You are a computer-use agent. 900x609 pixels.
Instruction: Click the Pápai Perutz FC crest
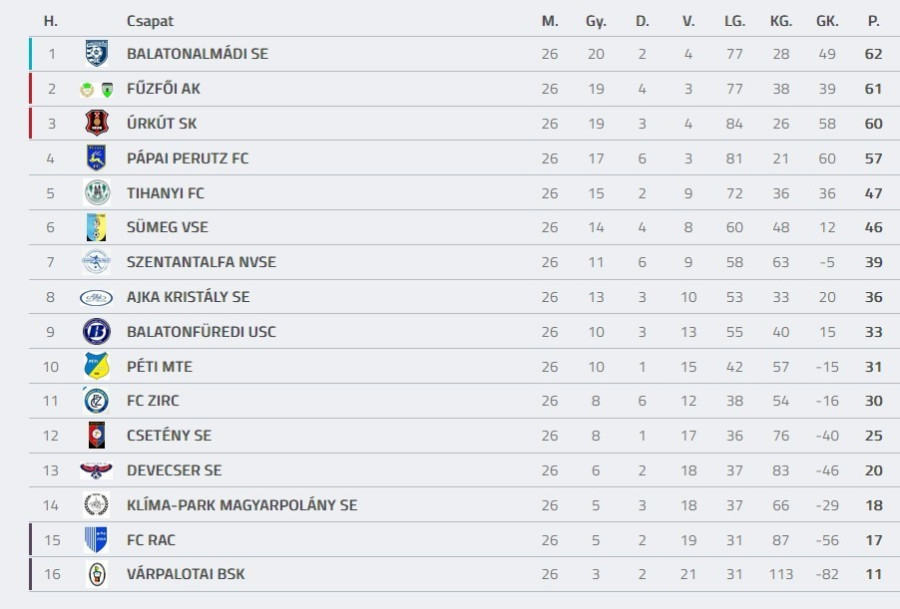pyautogui.click(x=96, y=158)
